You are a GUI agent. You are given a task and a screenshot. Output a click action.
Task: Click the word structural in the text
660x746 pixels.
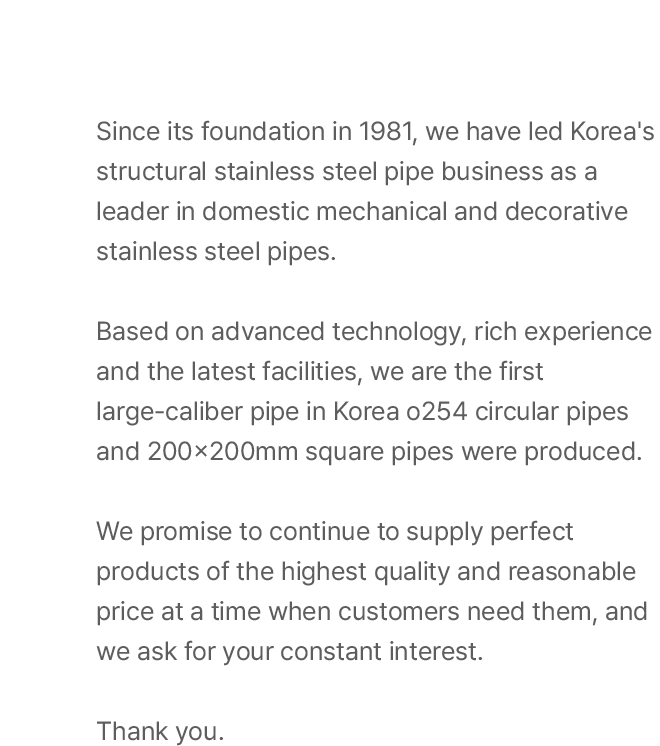click(151, 171)
